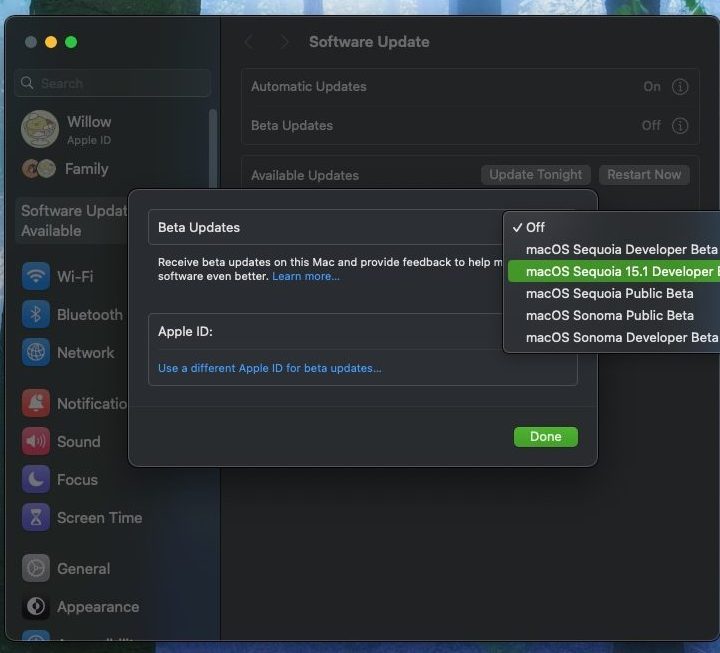Click the Automatic Updates On value

652,86
